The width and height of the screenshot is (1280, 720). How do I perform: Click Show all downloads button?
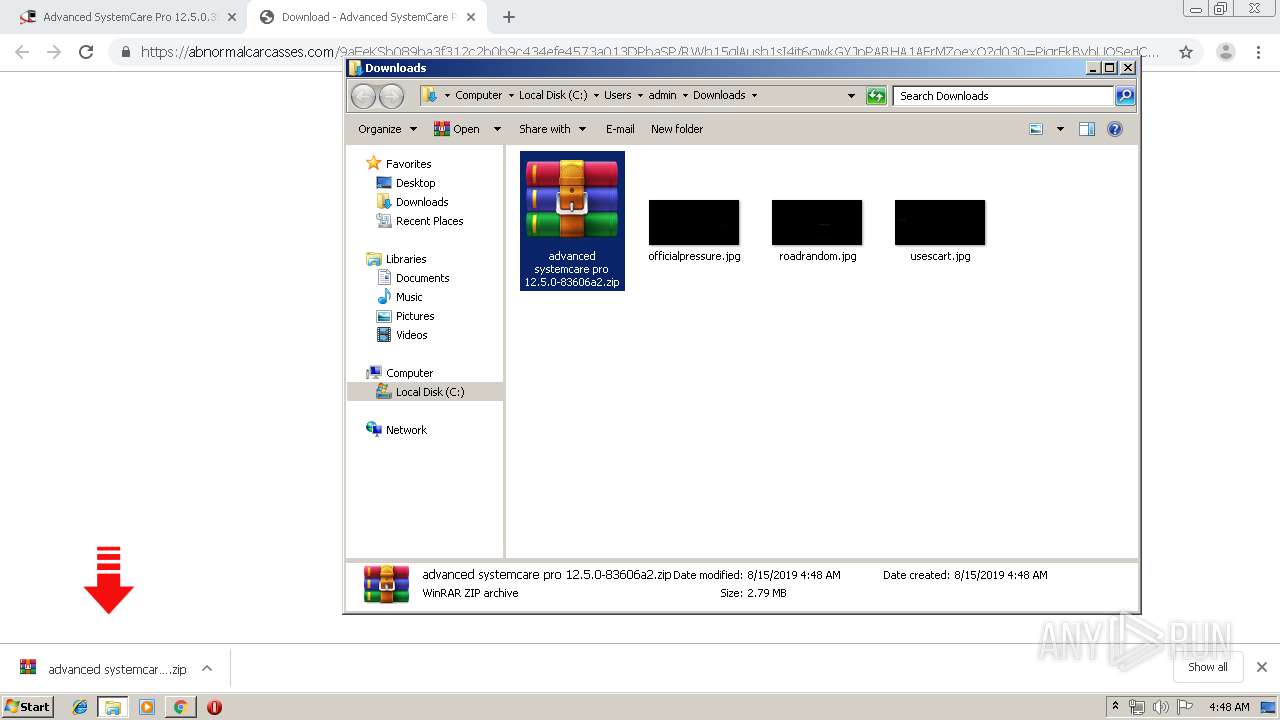coord(1207,667)
